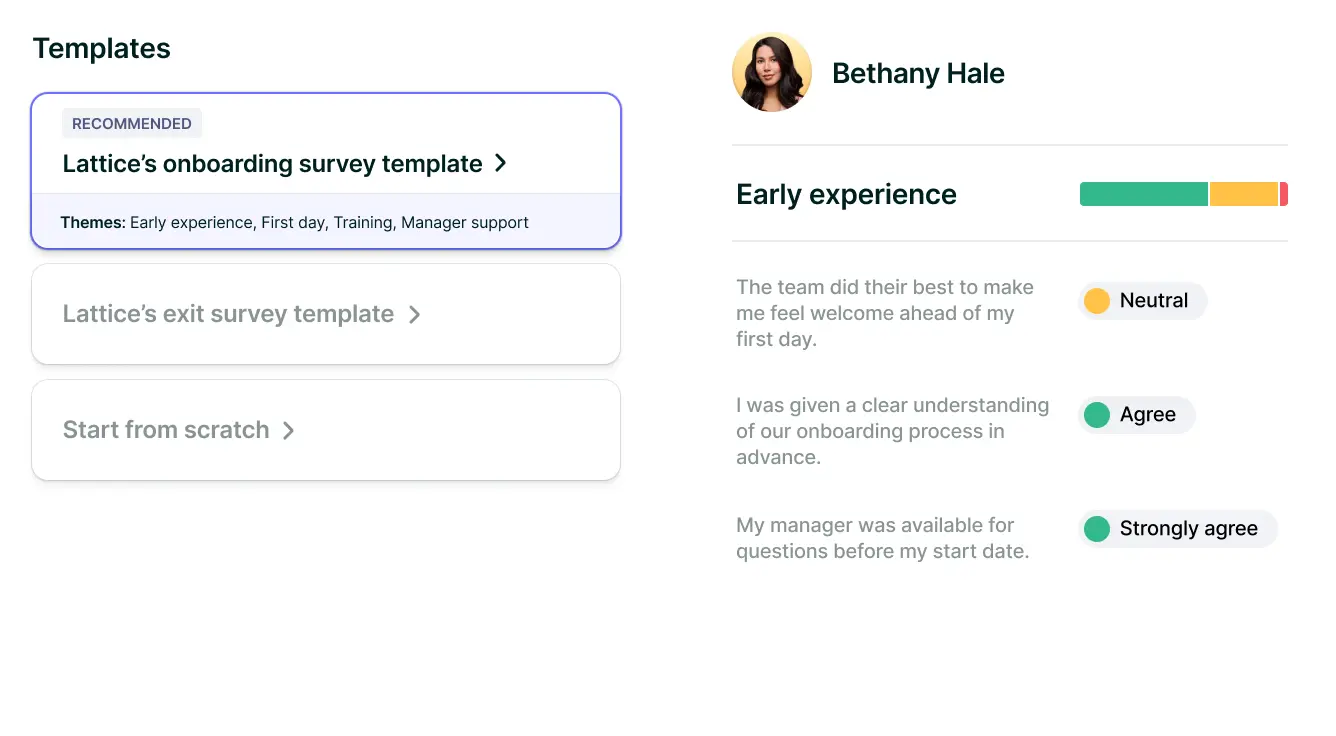
Task: Click the yellow segment of the results bar
Action: 1244,194
